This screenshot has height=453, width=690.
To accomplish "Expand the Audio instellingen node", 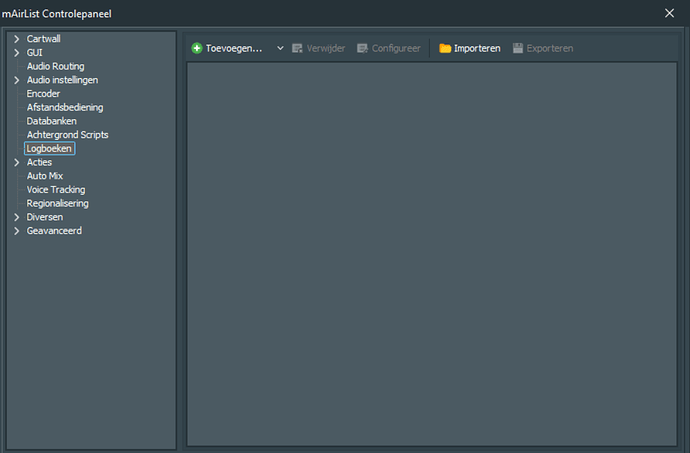I will pyautogui.click(x=16, y=80).
